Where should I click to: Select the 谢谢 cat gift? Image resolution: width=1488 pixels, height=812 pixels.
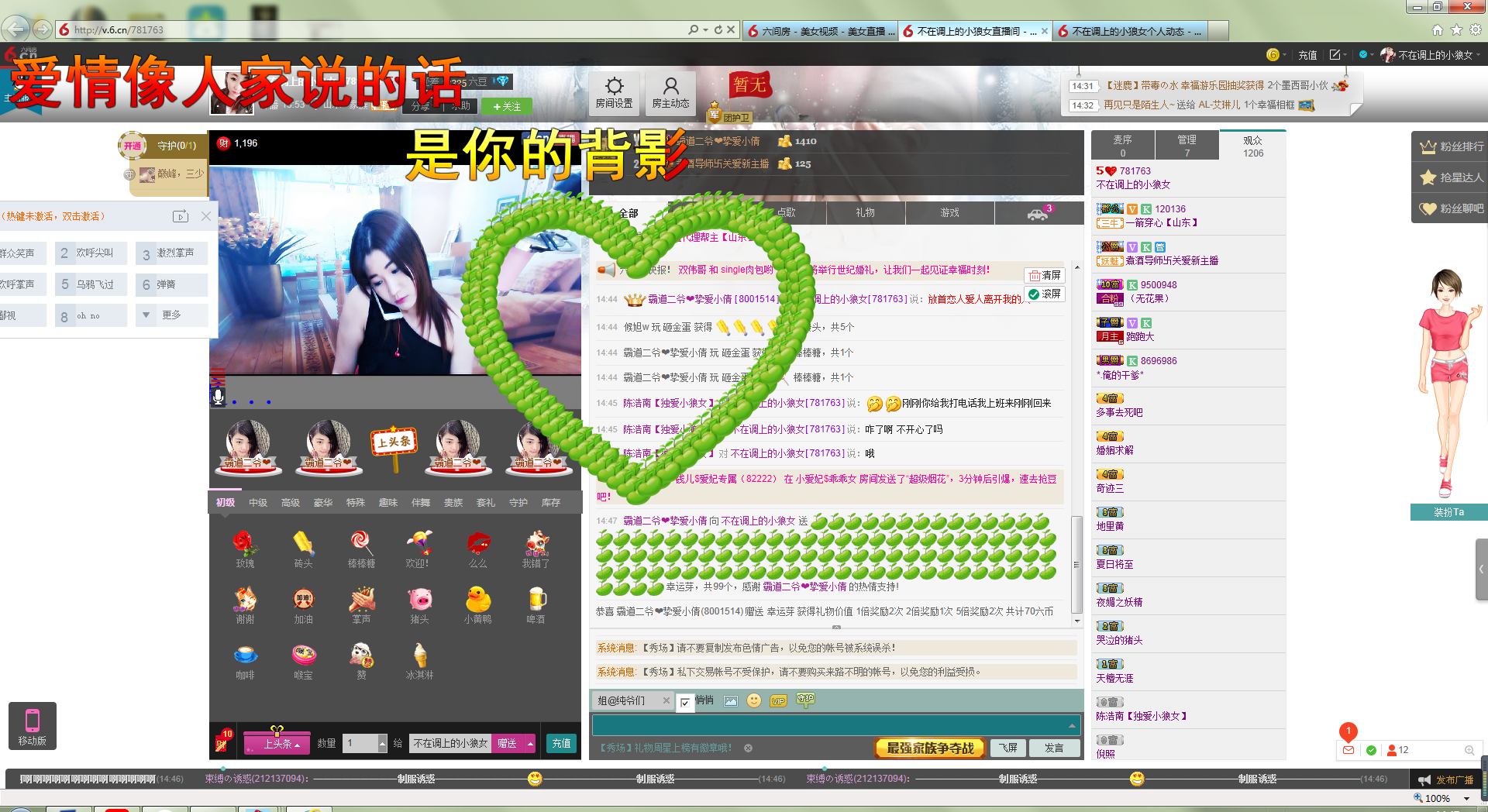(x=245, y=605)
